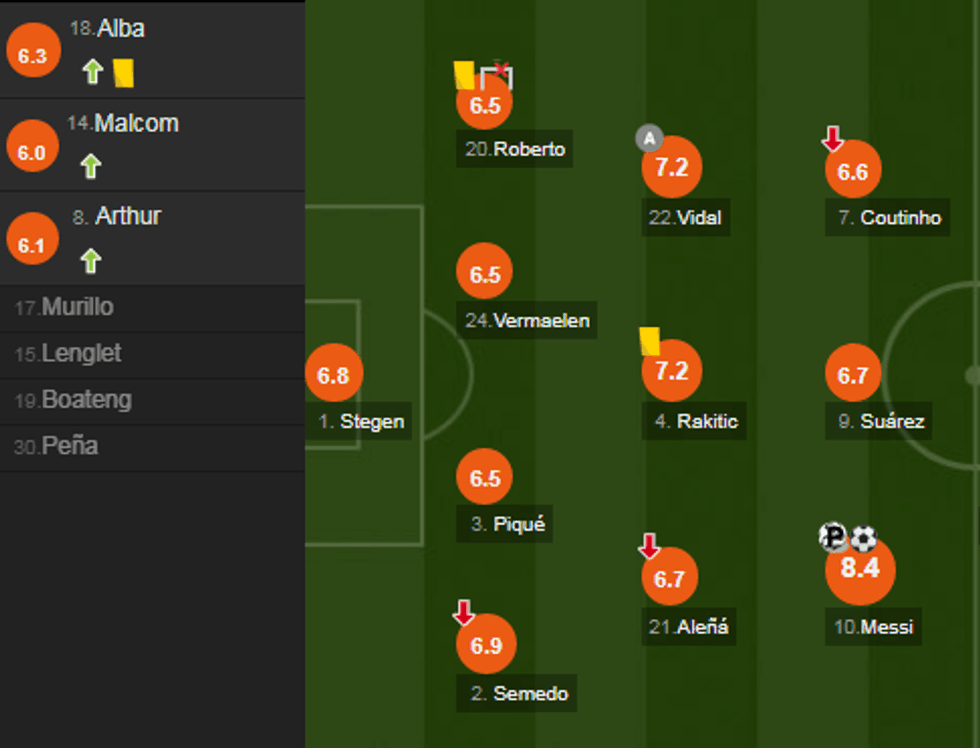Image resolution: width=980 pixels, height=748 pixels.
Task: Click the red substituted-off arrow on Semedo
Action: click(x=463, y=612)
